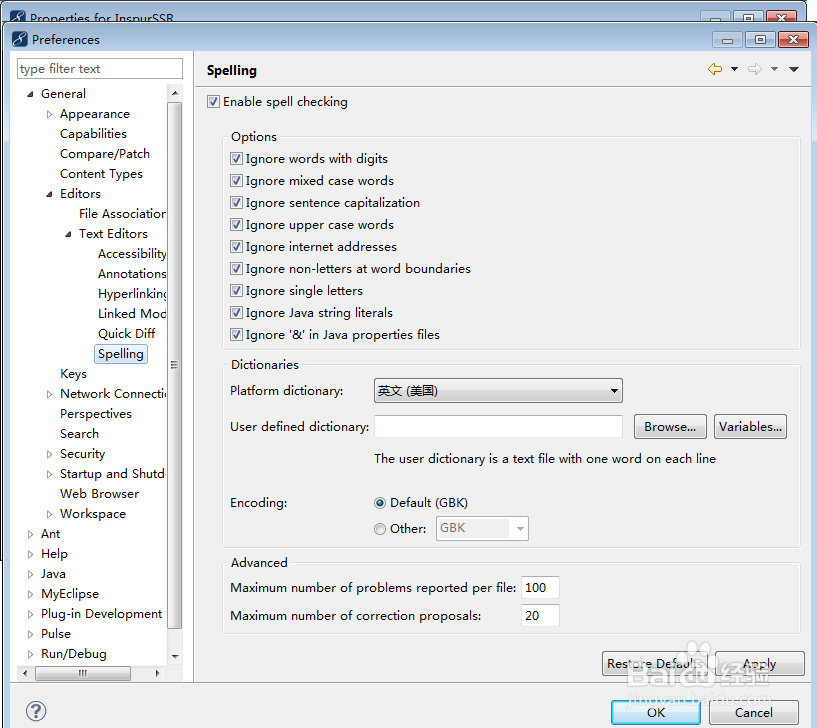
Task: Click the horizontal scroll left arrow
Action: tap(24, 673)
